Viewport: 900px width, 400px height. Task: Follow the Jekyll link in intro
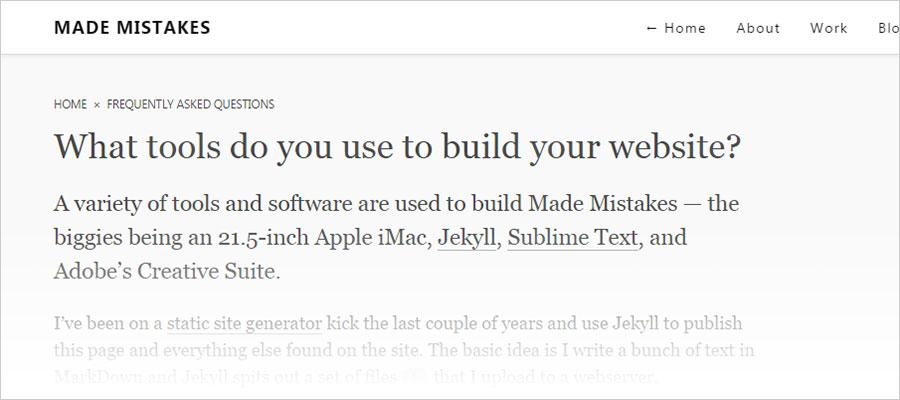pos(466,239)
